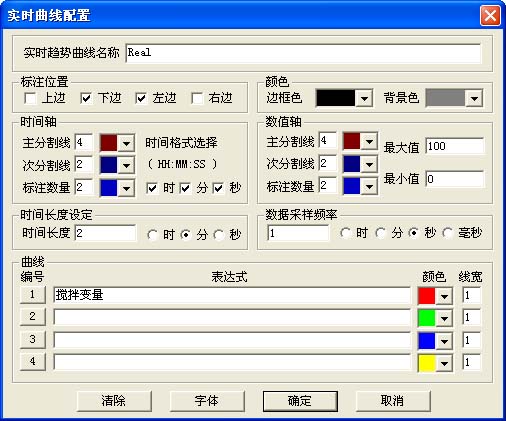Click the 最大值 input field

click(455, 146)
